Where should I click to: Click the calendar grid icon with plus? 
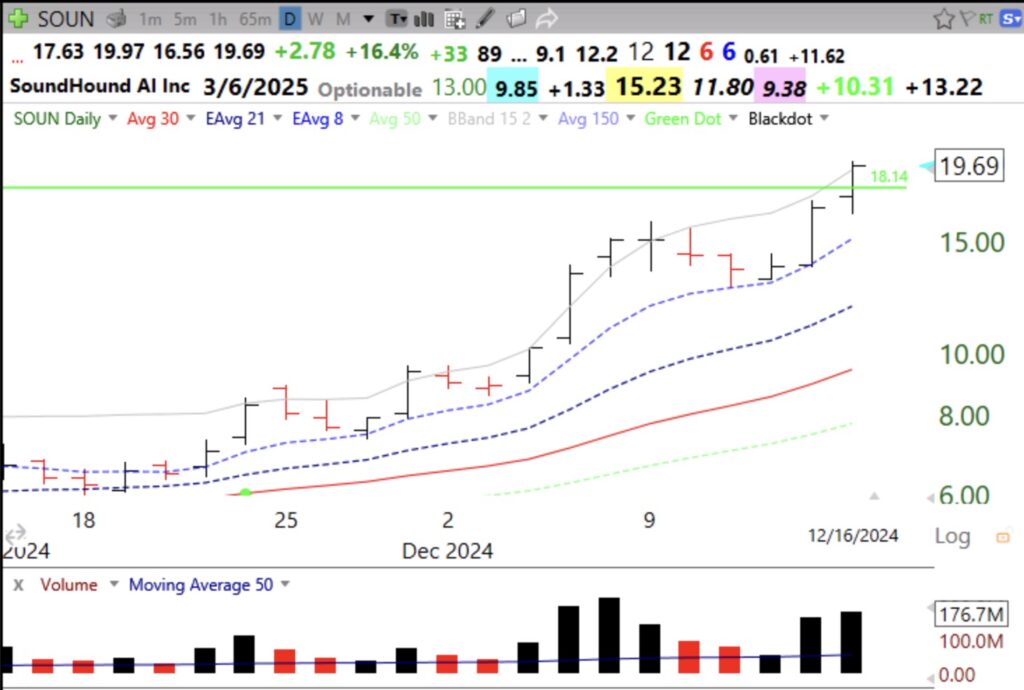(x=454, y=18)
